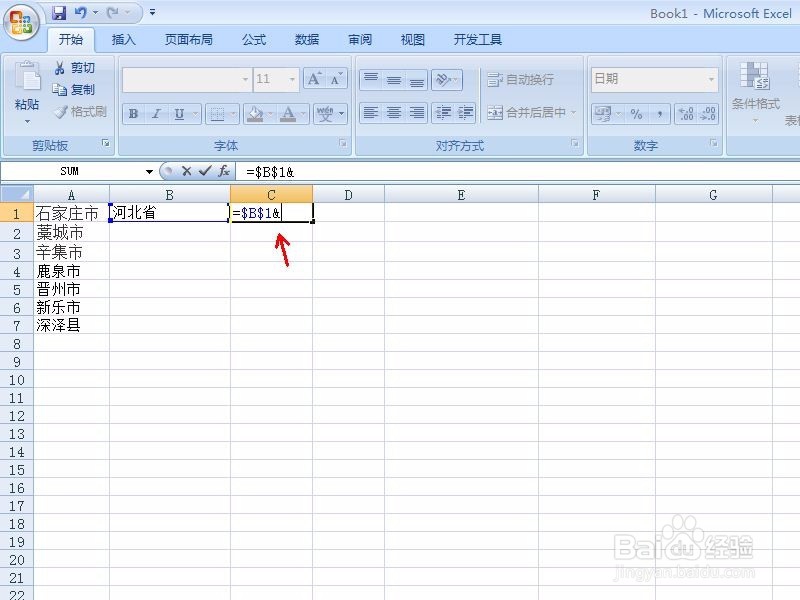Toggle underline formatting
This screenshot has height=600, width=800.
(x=180, y=113)
